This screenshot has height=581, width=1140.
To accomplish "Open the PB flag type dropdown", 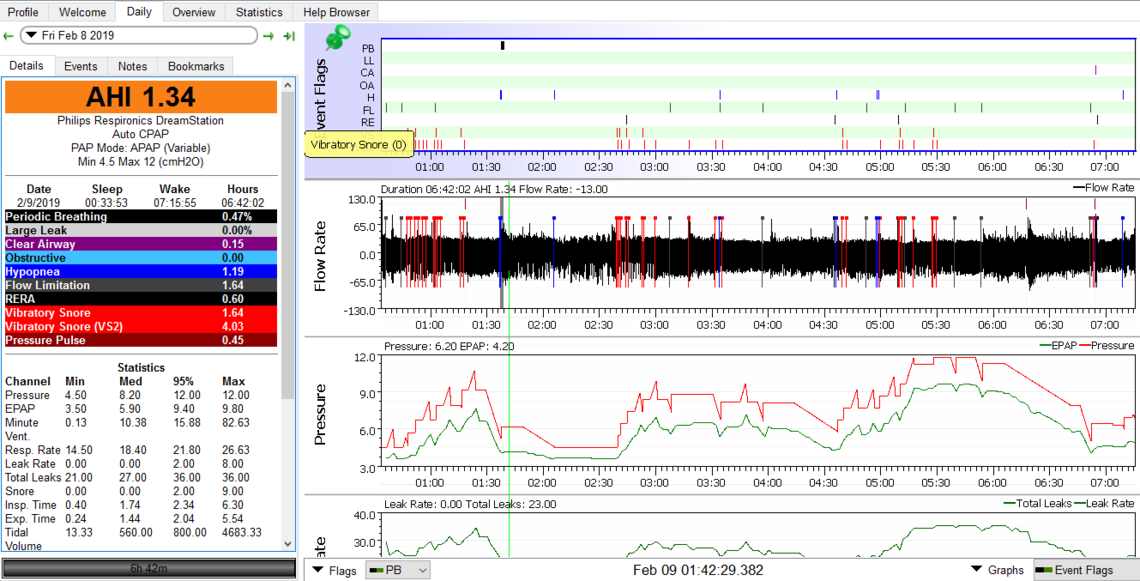I will (x=398, y=570).
